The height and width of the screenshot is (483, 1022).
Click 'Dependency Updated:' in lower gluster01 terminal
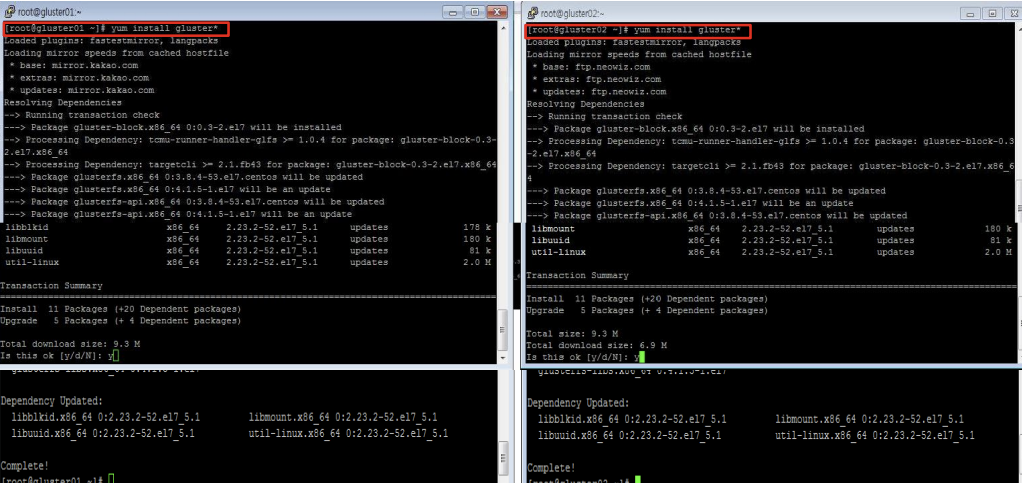[x=51, y=401]
